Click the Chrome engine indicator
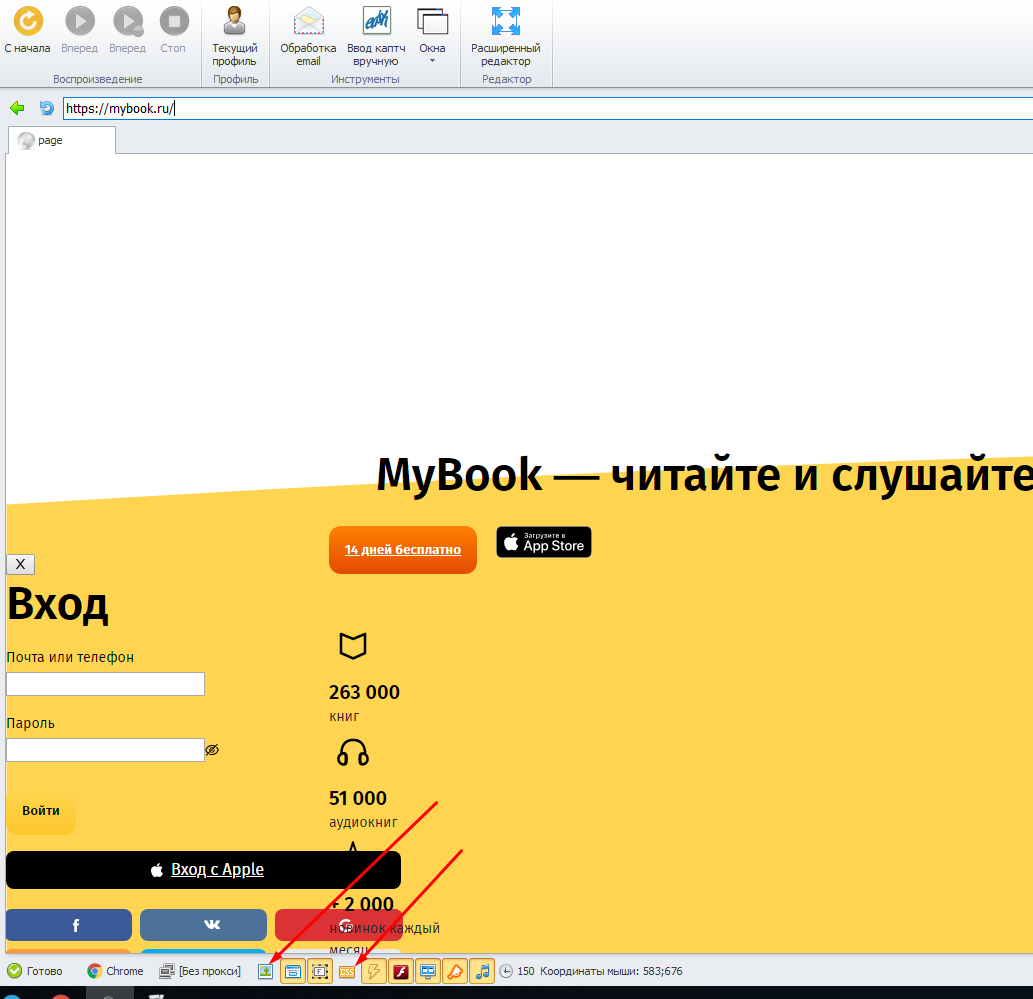 [x=115, y=971]
